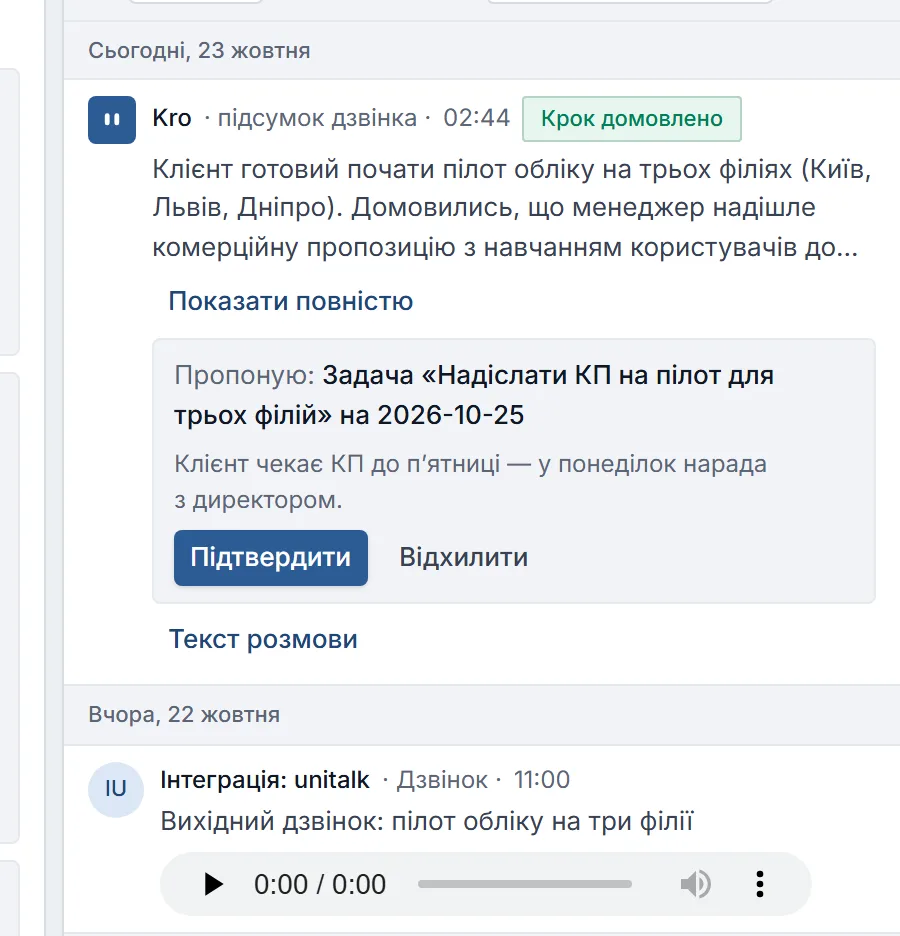Click the Крок домовлено status badge
This screenshot has height=936, width=900.
pyautogui.click(x=632, y=119)
